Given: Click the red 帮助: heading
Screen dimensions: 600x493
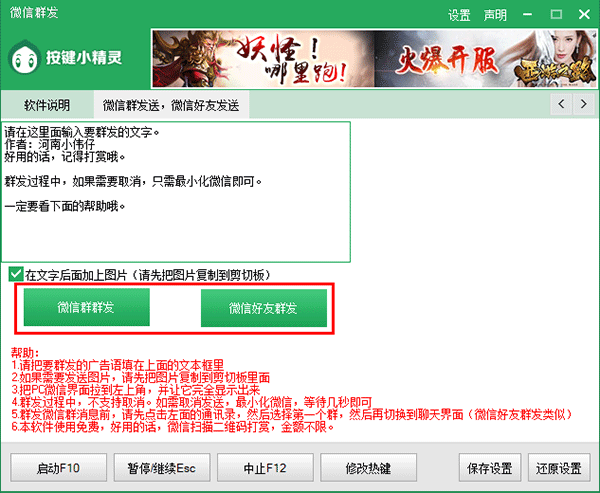Looking at the screenshot, I should [25, 353].
